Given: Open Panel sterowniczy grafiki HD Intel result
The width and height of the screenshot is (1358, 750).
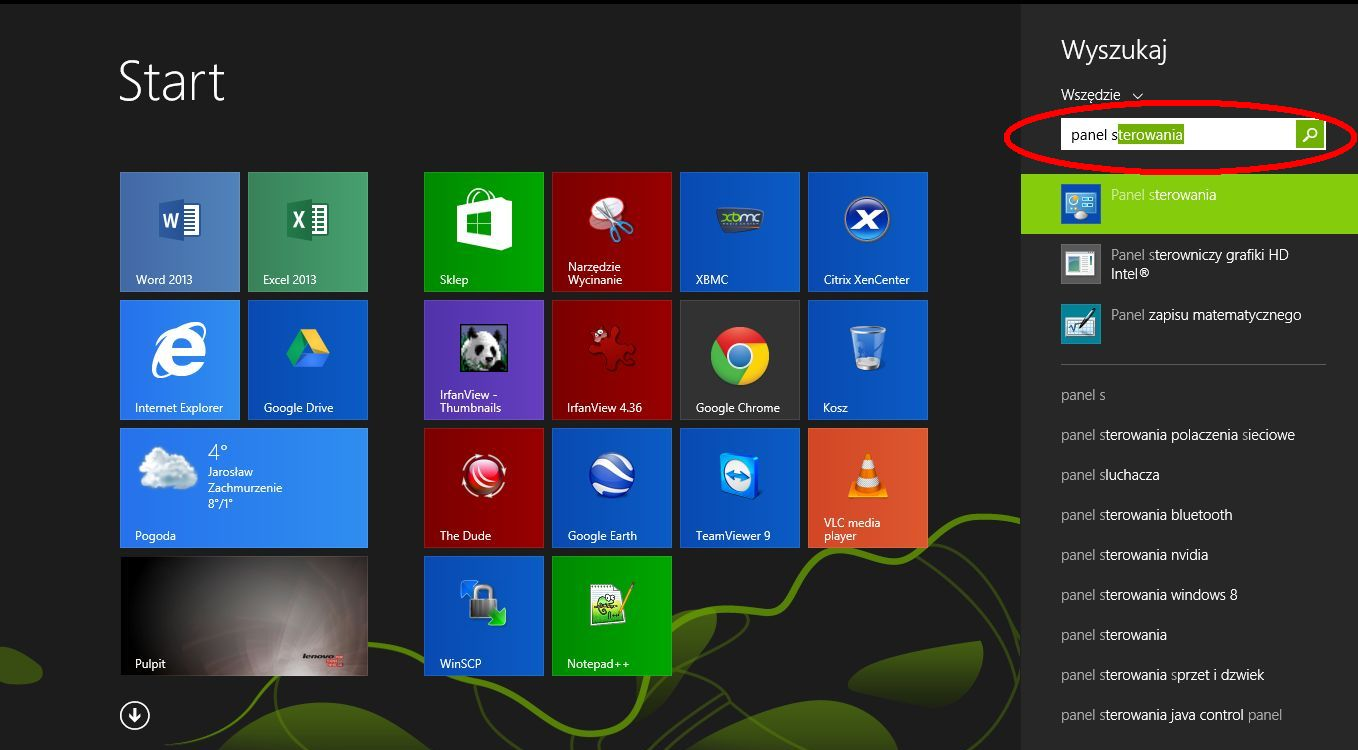Looking at the screenshot, I should point(1189,264).
